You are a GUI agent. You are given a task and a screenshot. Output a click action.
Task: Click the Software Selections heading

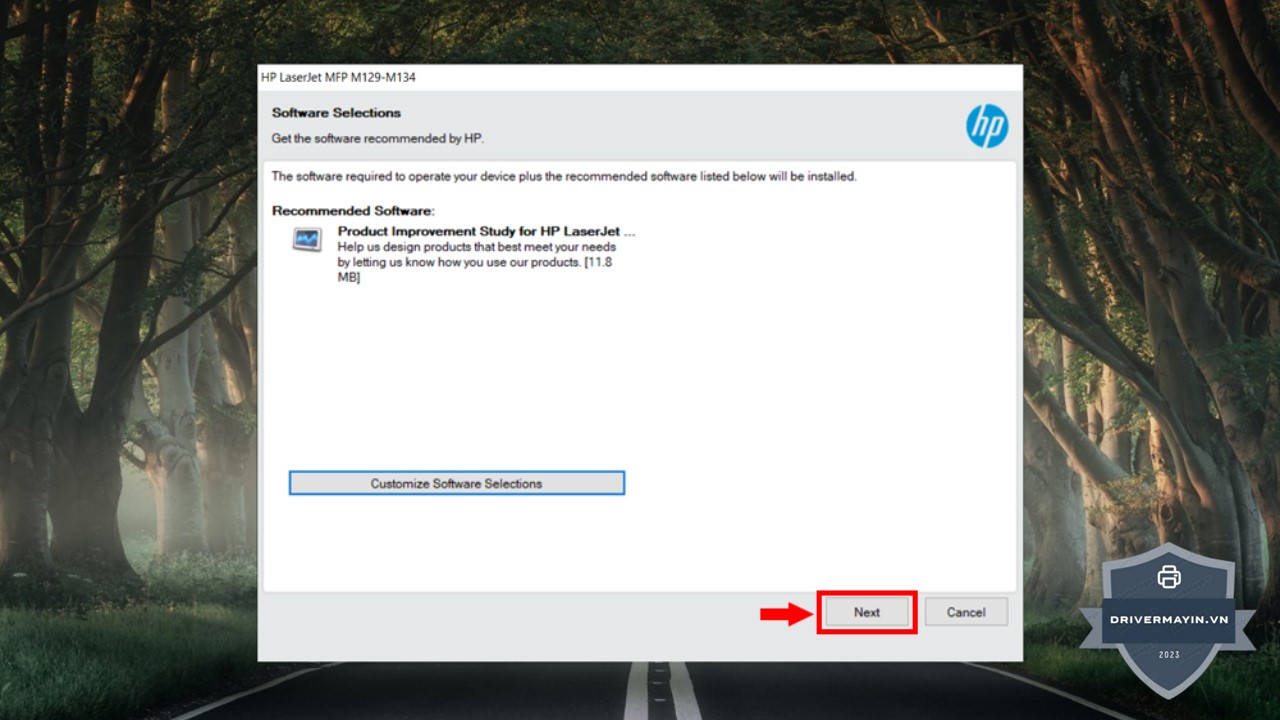pos(336,113)
